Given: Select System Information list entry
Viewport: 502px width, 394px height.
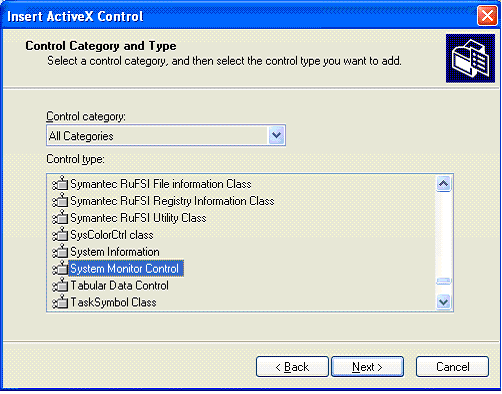Looking at the screenshot, I should pos(115,252).
